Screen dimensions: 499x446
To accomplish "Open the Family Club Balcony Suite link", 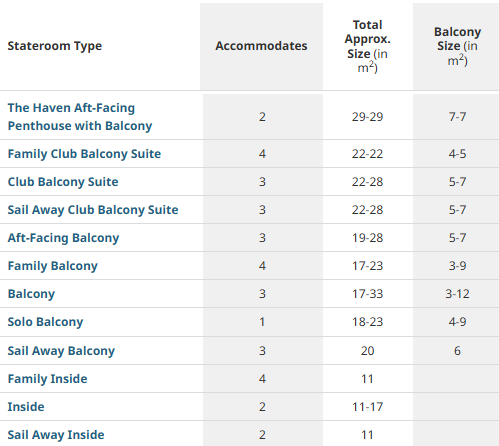I will tap(84, 154).
